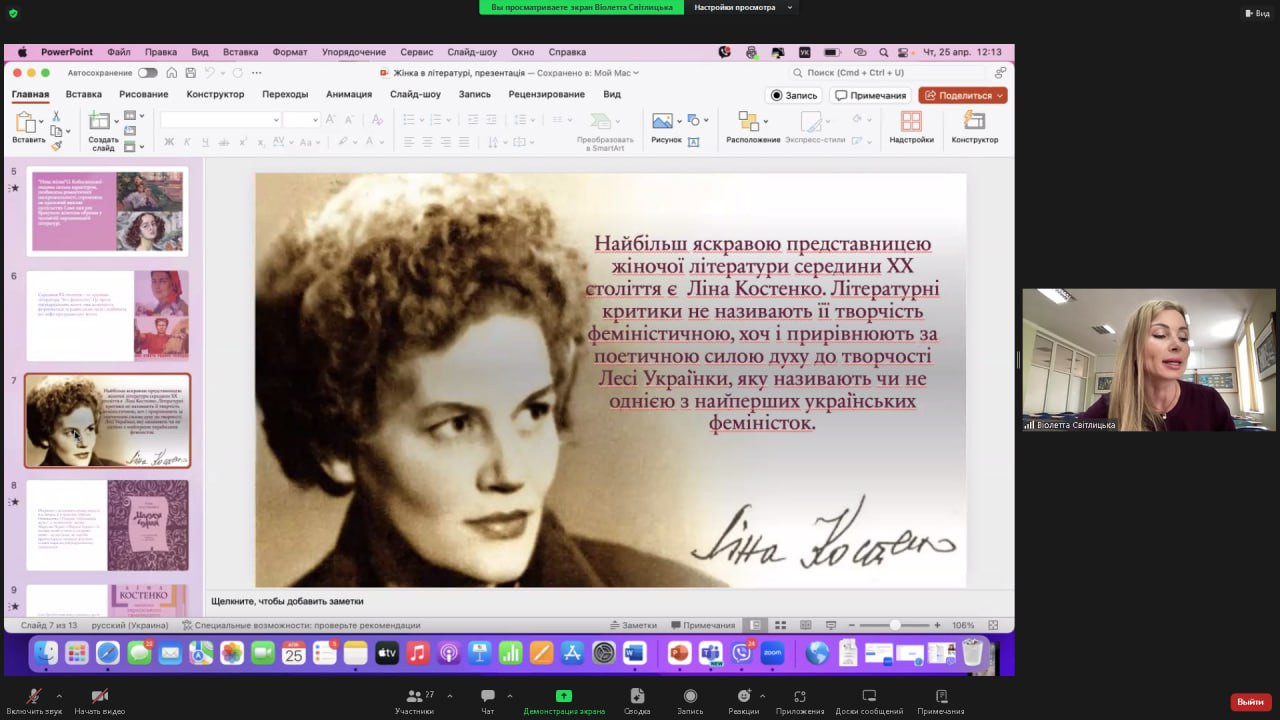1280x720 pixels.
Task: Click the Create Slide (Создать слайд) icon
Action: click(x=100, y=121)
